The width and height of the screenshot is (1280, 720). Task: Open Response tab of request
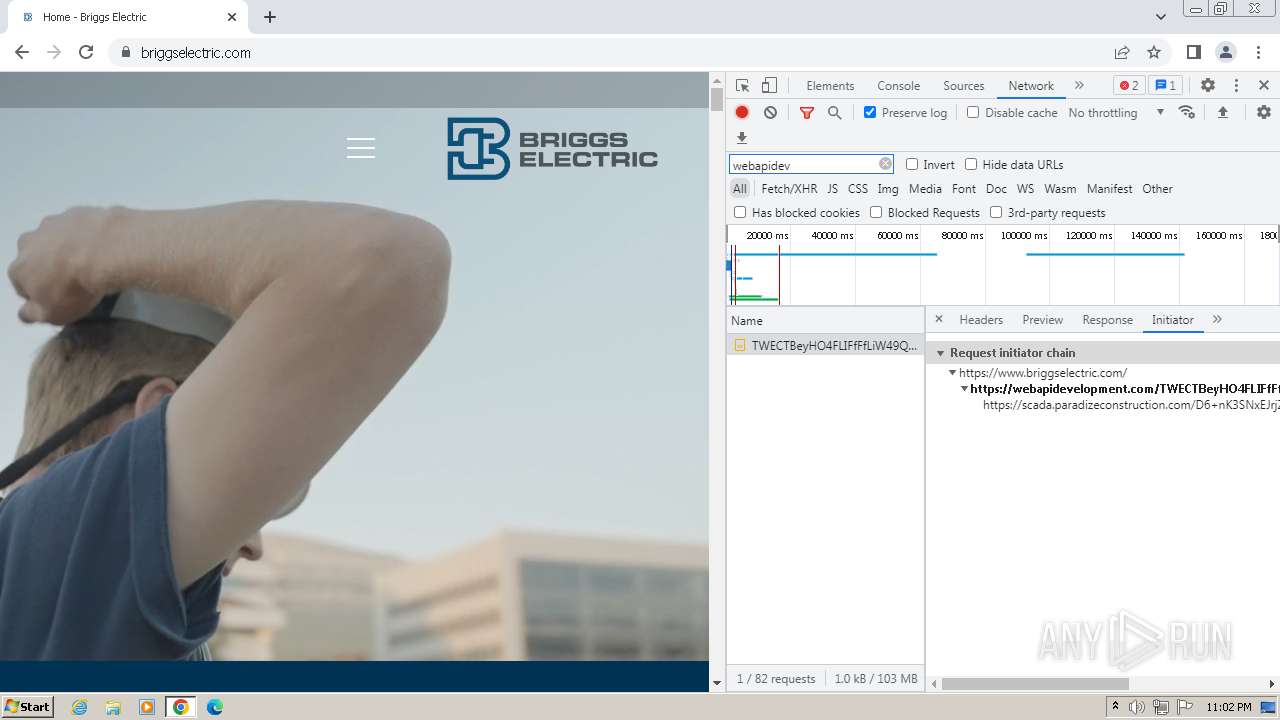(x=1107, y=319)
